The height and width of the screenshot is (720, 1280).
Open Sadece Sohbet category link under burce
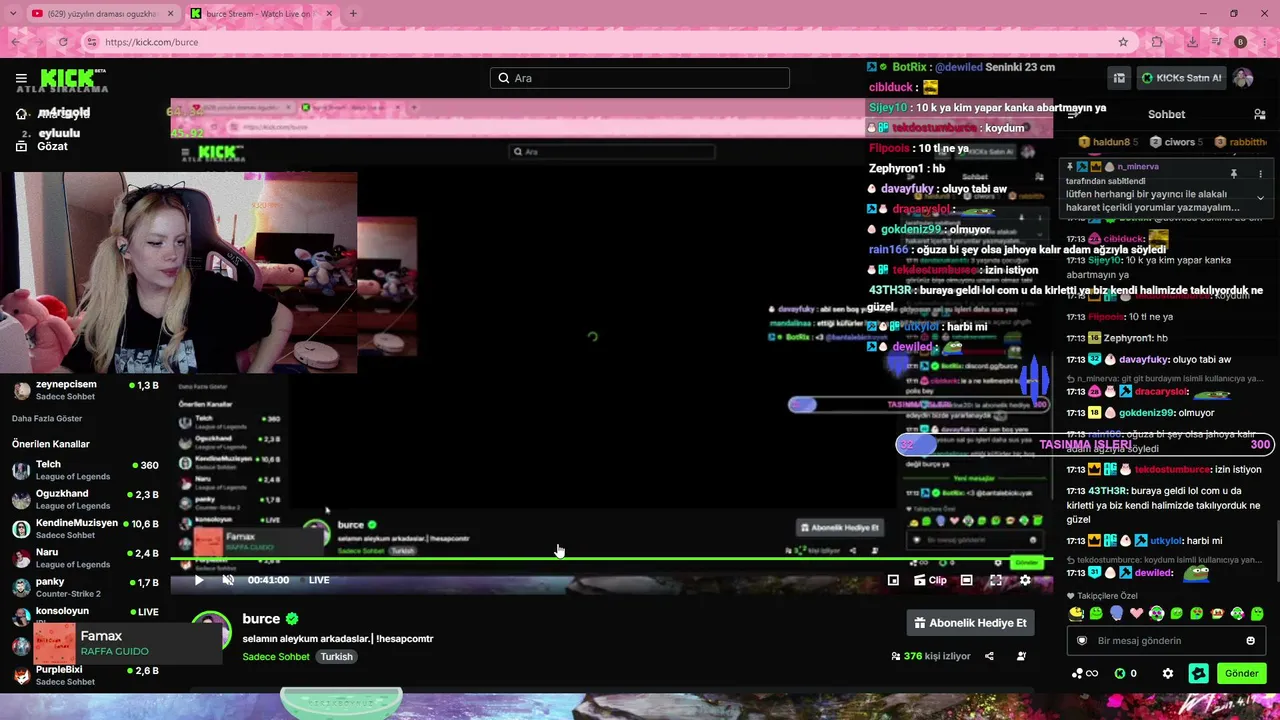pyautogui.click(x=276, y=657)
